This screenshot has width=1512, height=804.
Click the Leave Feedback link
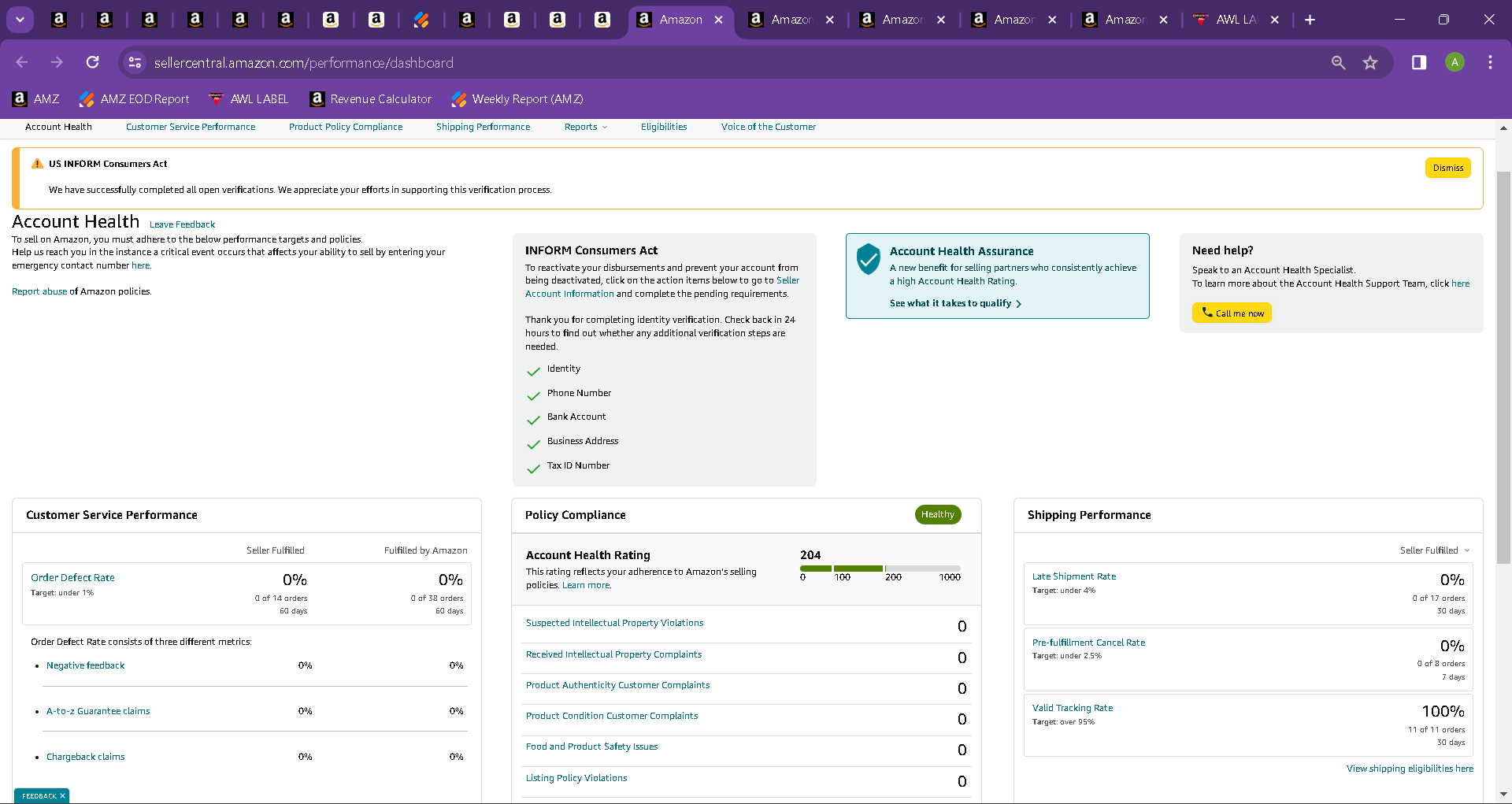click(182, 224)
